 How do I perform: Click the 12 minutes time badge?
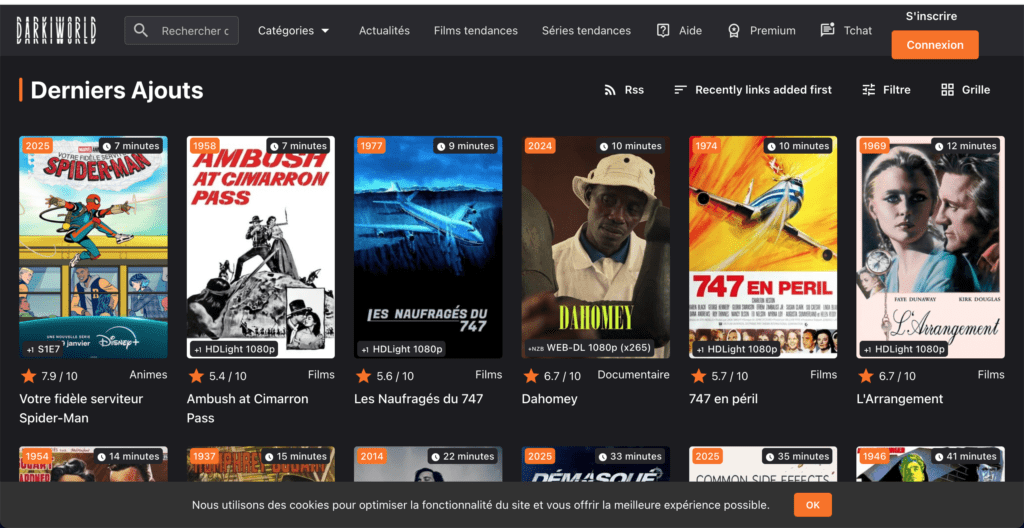[x=967, y=146]
